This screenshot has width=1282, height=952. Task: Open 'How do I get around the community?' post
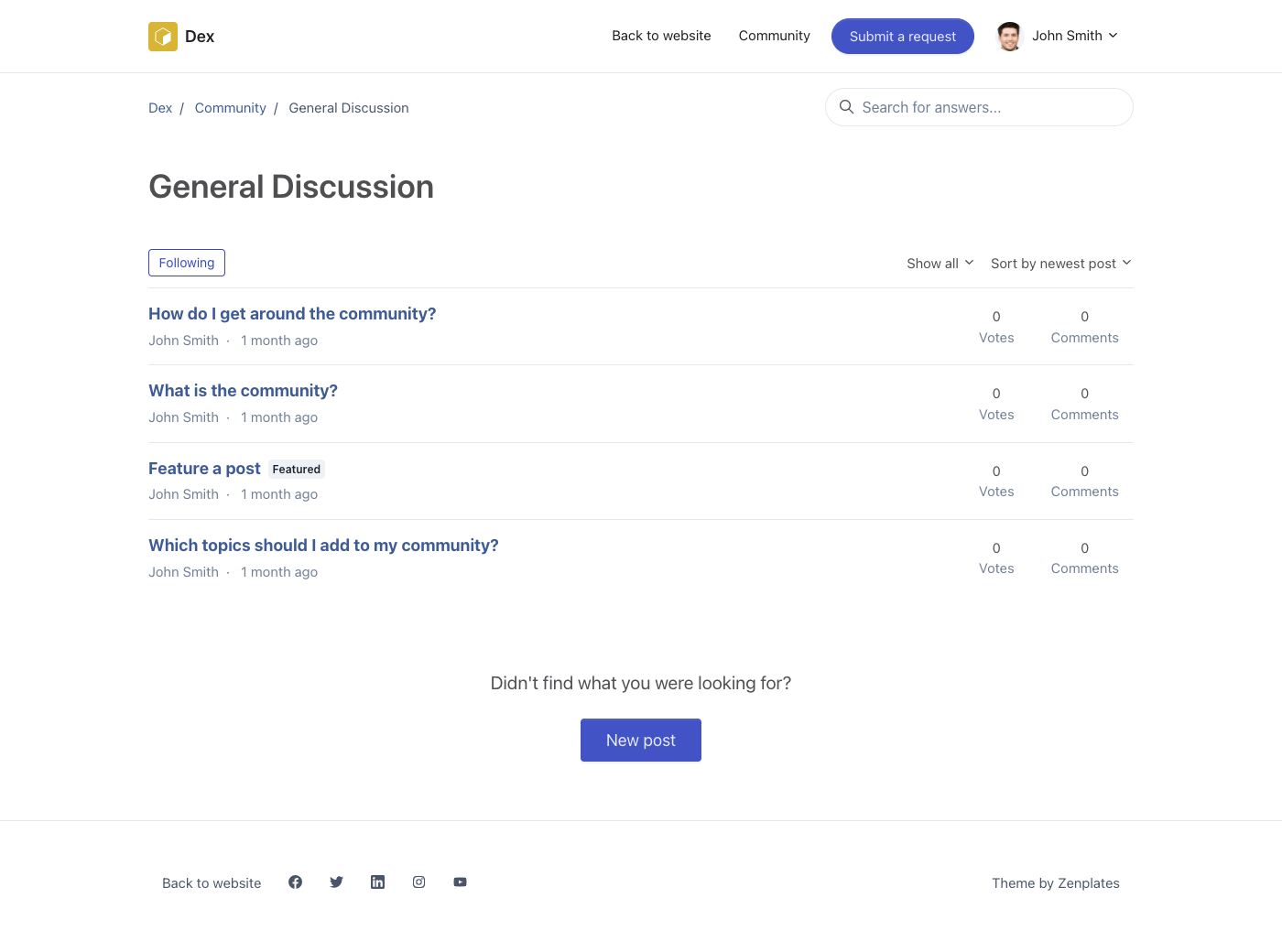[292, 314]
